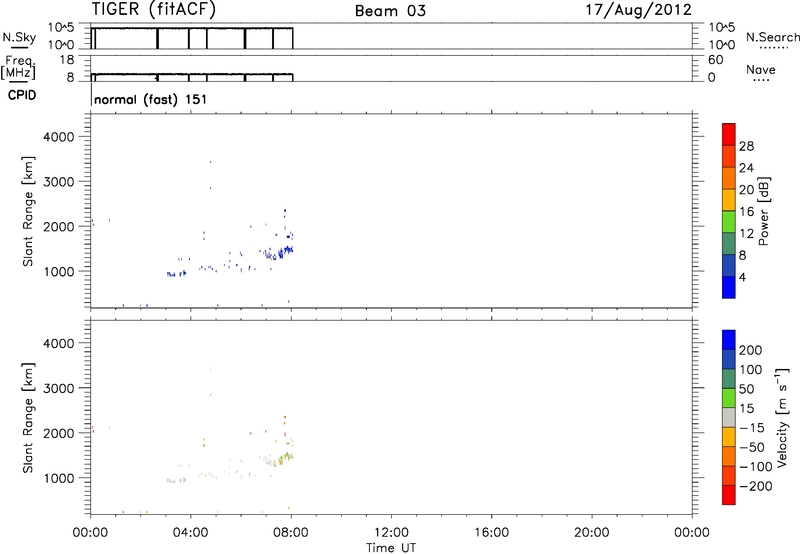
Task: Click the 28 value on Power color bar
Action: (746, 146)
